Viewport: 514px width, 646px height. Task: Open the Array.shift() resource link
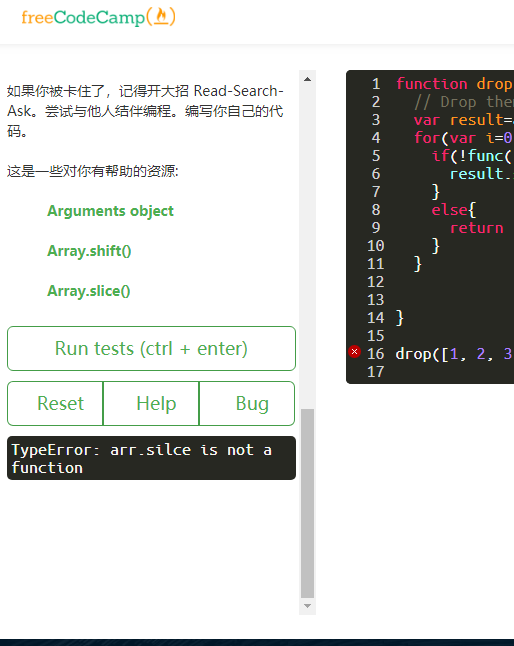pos(89,251)
